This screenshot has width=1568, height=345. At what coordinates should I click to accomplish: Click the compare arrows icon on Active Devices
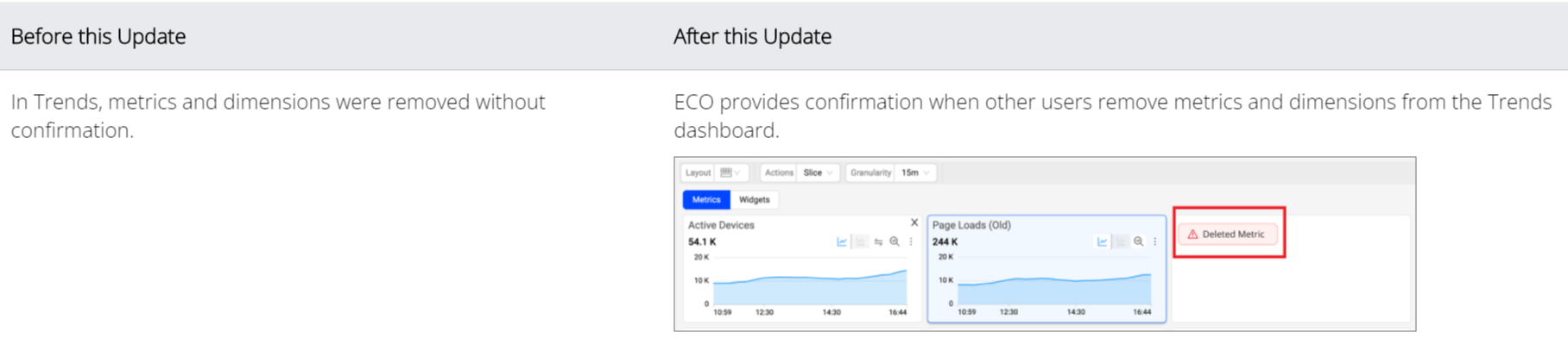pos(878,242)
